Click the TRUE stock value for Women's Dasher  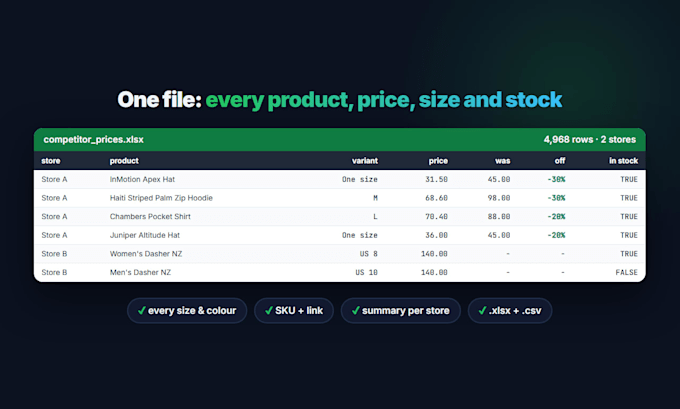629,254
